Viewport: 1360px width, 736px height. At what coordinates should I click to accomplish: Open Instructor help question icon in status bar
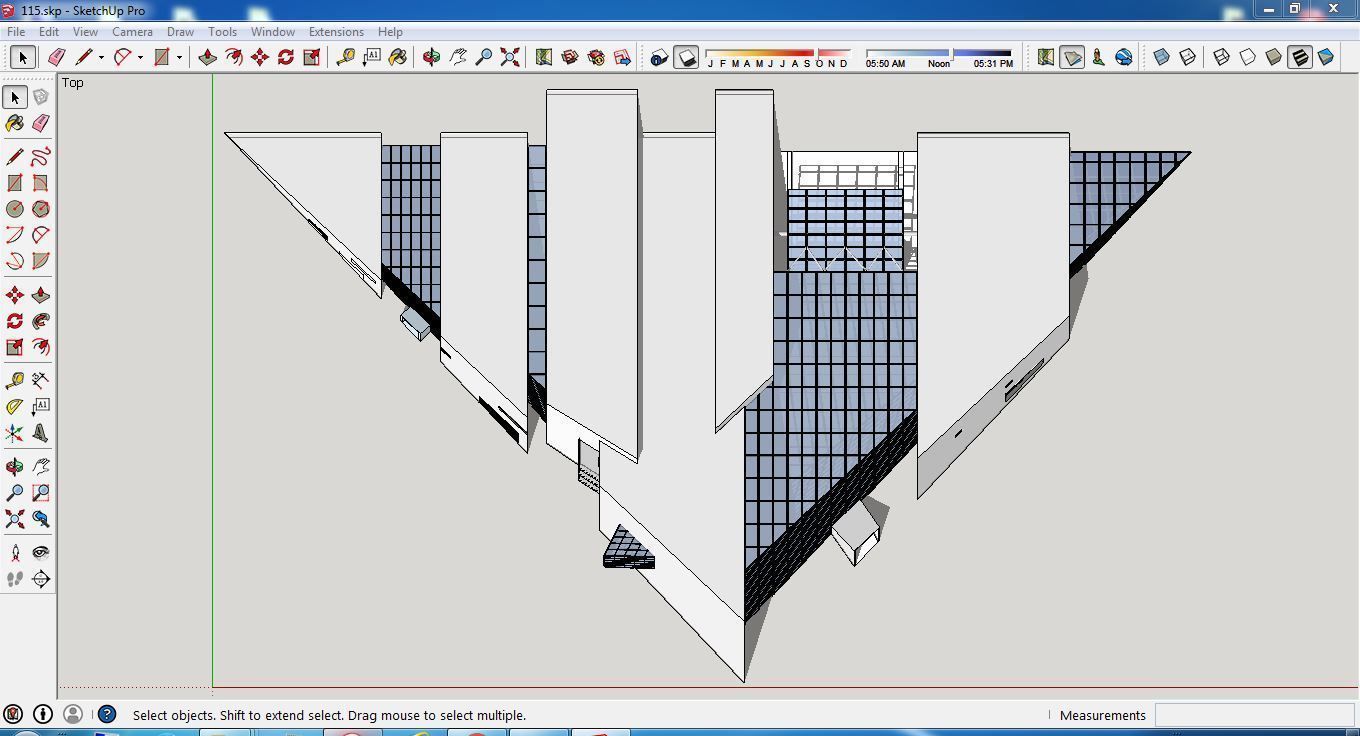[x=107, y=715]
